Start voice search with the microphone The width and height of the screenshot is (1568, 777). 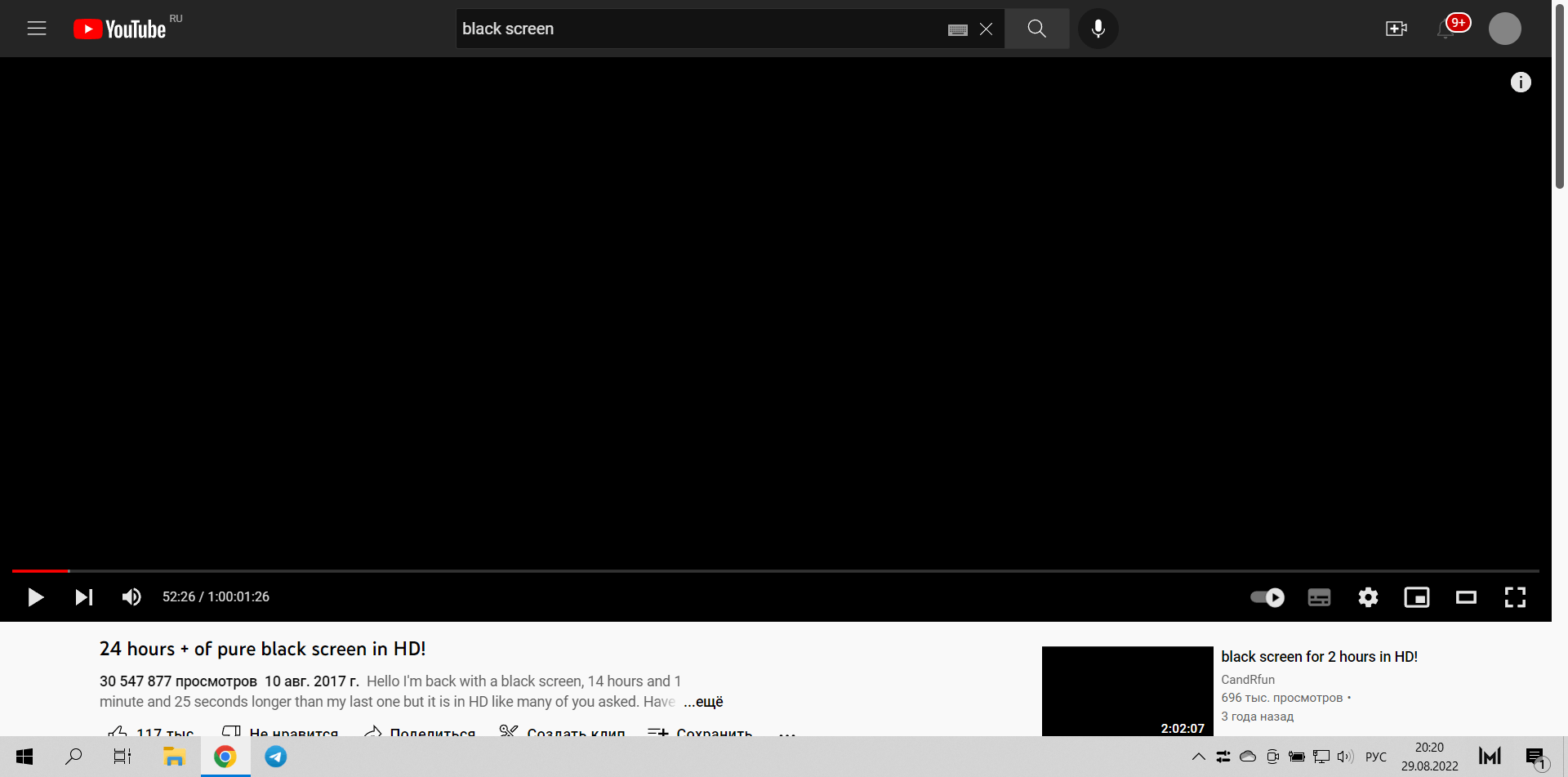[1098, 29]
